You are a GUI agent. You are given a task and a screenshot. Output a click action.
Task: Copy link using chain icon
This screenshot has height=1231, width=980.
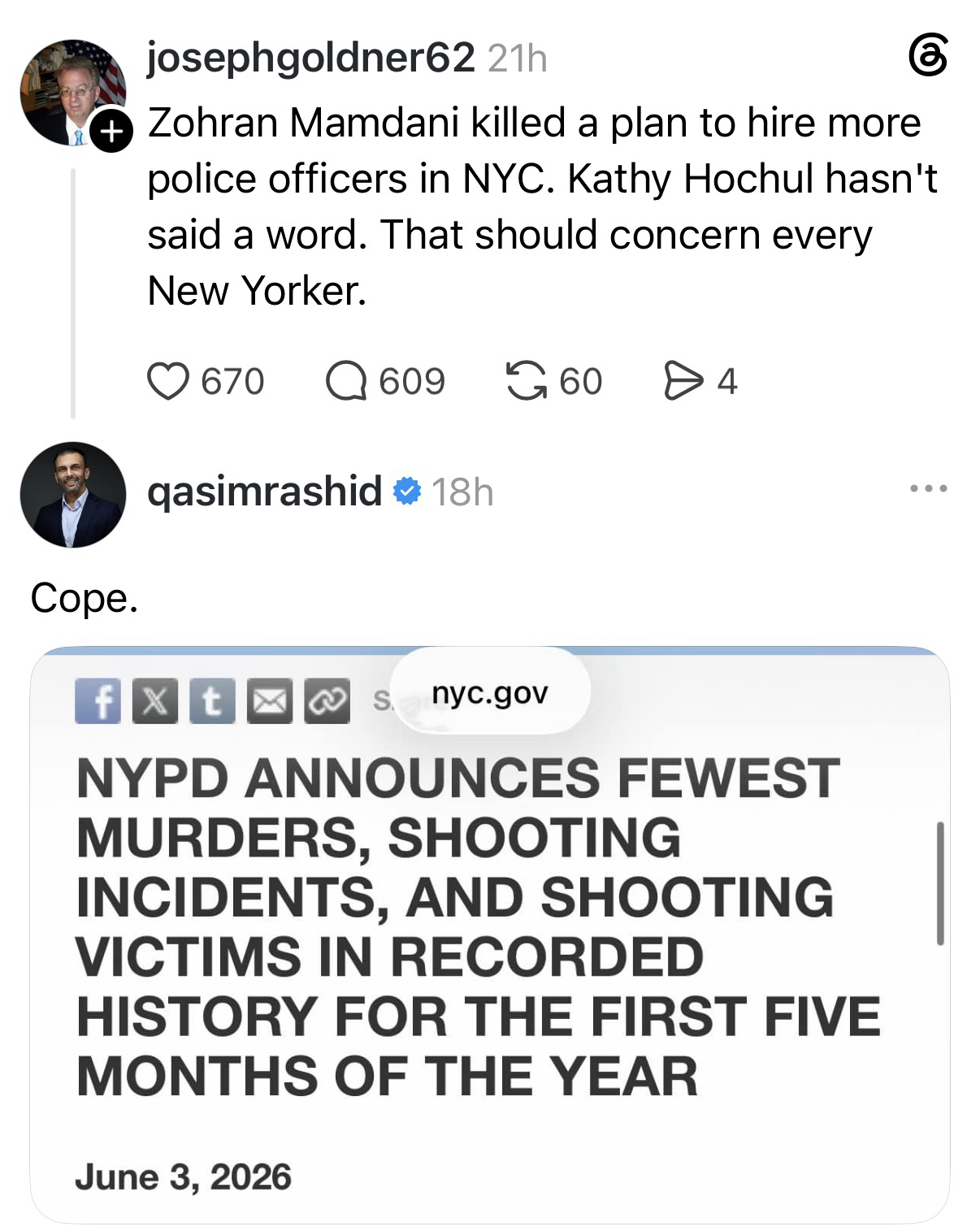coord(327,701)
